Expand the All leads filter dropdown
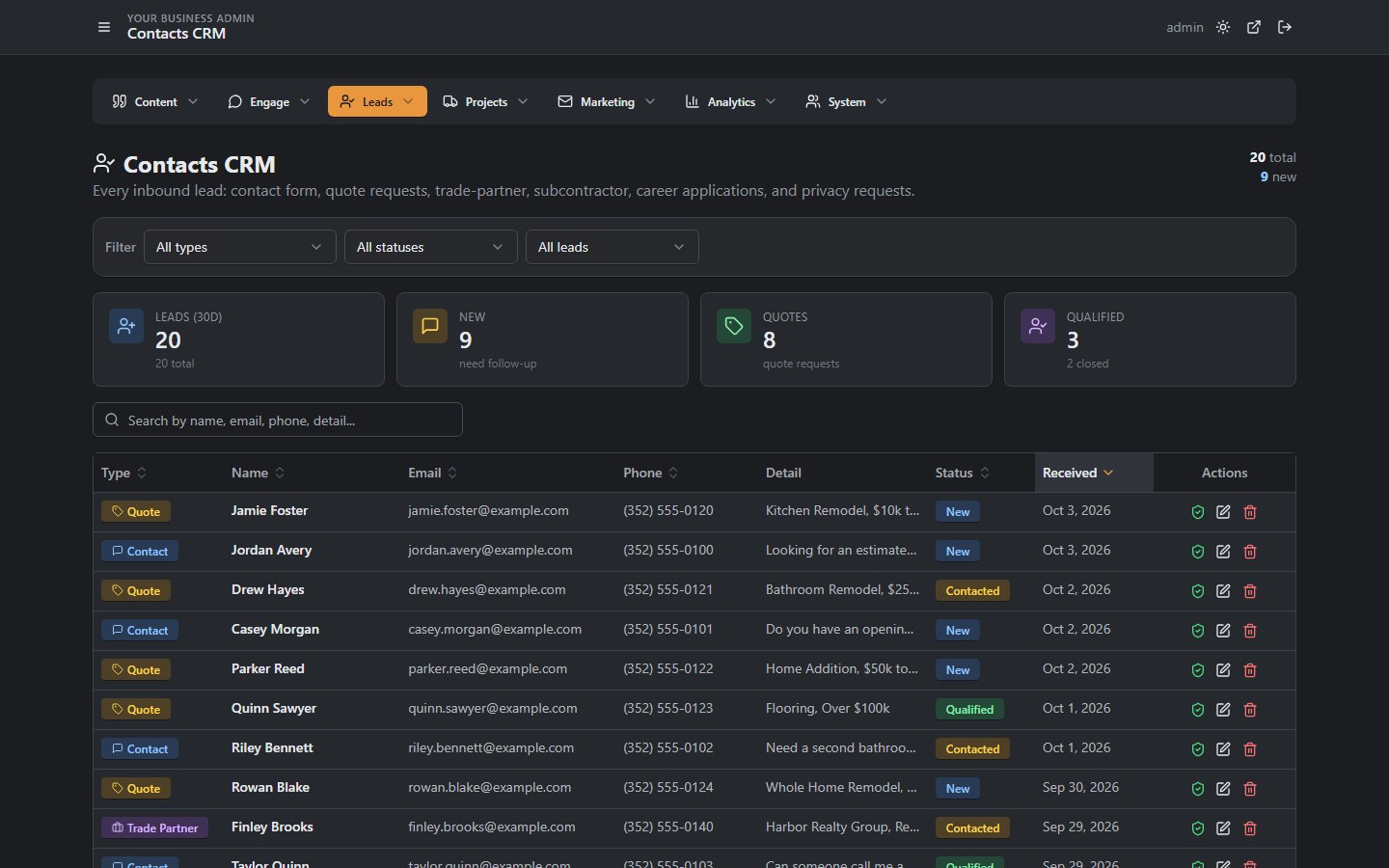1389x868 pixels. coord(613,247)
